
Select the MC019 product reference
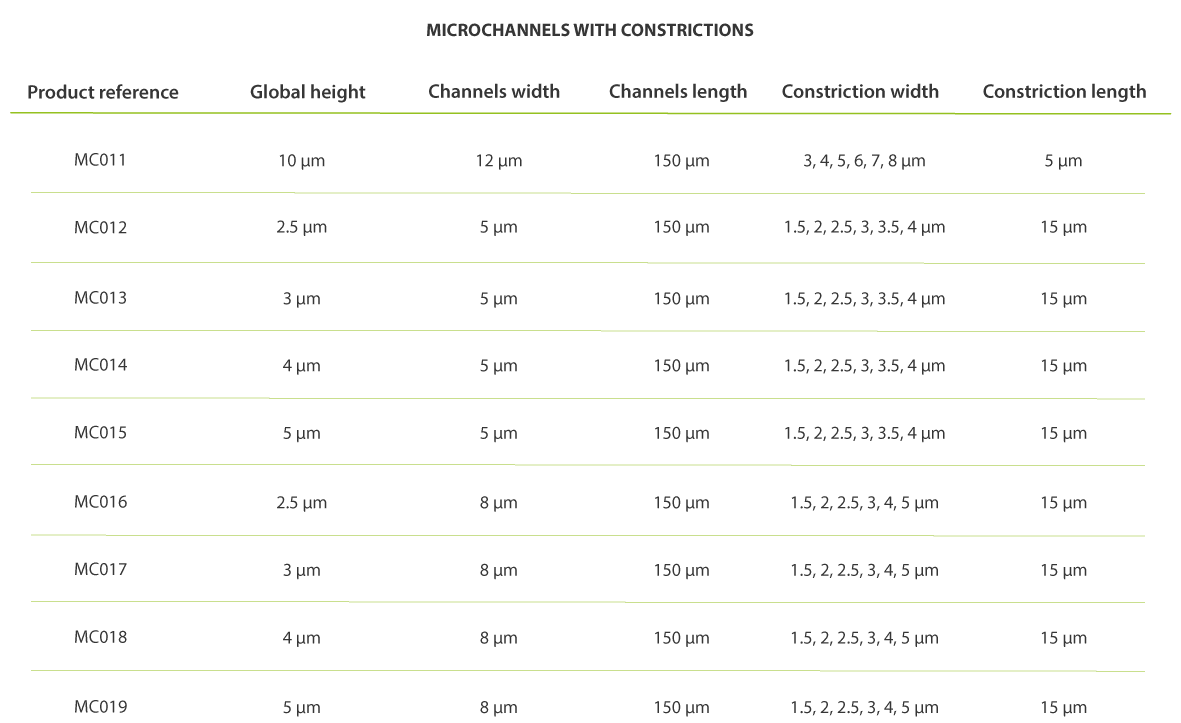point(100,707)
